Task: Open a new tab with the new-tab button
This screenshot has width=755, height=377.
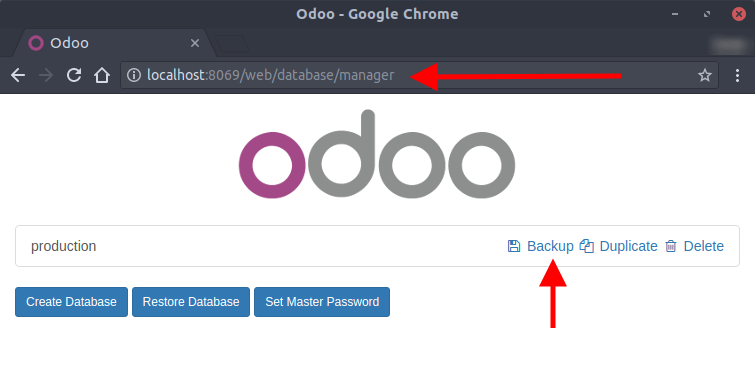Action: point(233,44)
